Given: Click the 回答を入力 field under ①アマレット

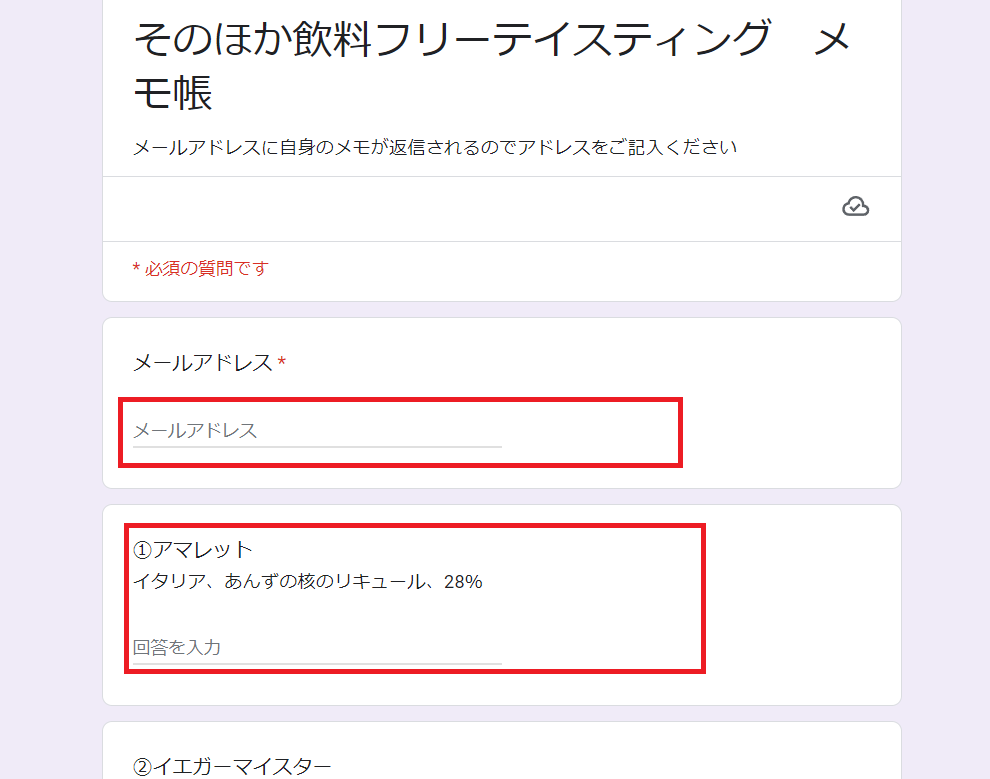Looking at the screenshot, I should (317, 648).
